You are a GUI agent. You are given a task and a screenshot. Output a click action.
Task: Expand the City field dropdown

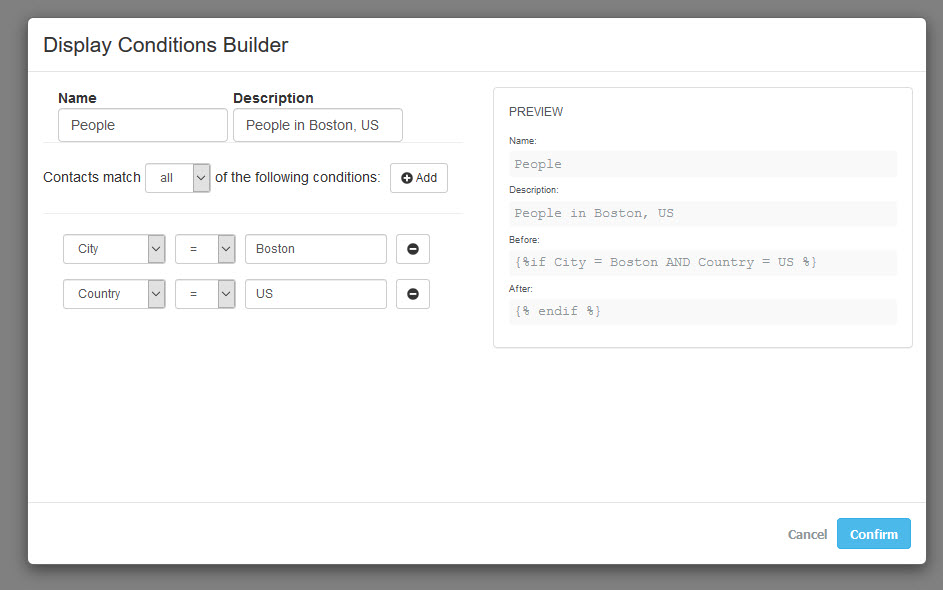pos(114,249)
